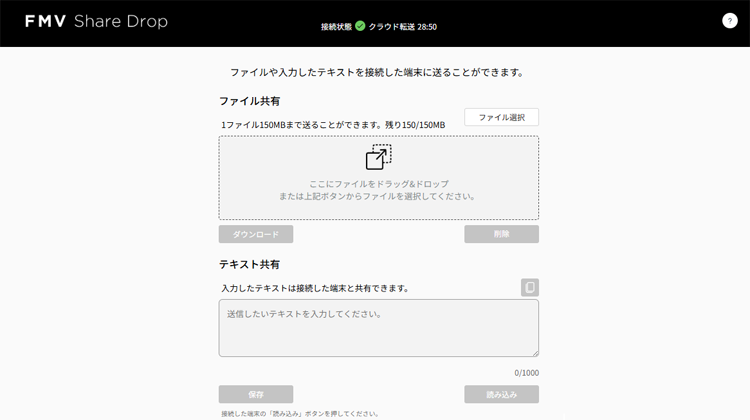Click the ファイル選択 button
750x420 pixels.
(x=501, y=117)
